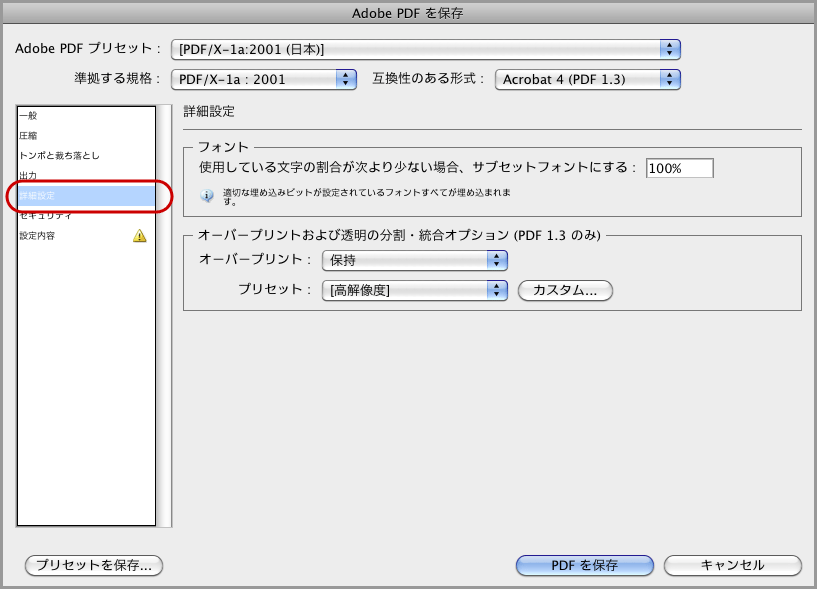Click the info icon in the フォント section
The width and height of the screenshot is (817, 589).
coord(207,196)
